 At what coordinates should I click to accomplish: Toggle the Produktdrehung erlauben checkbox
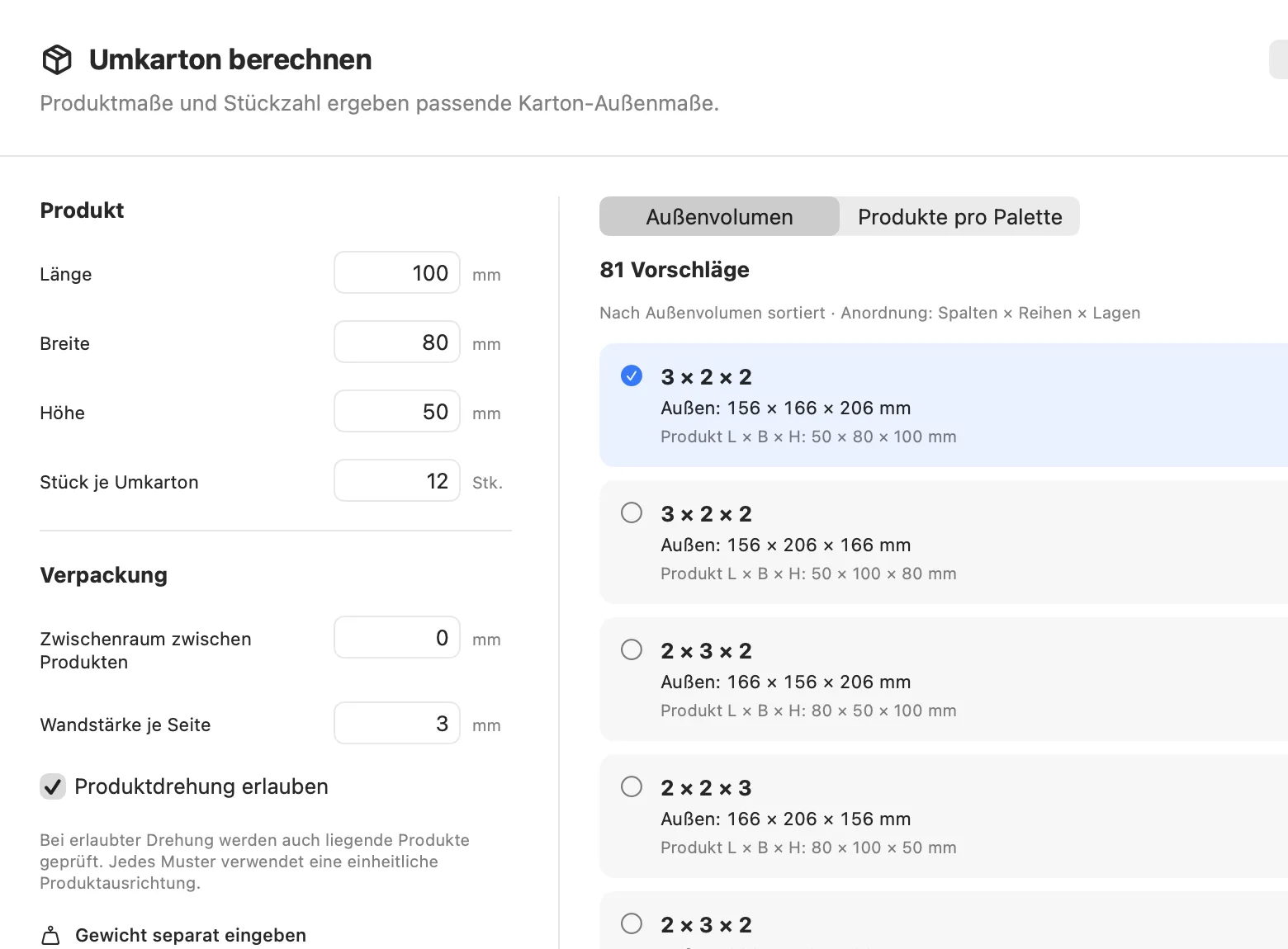[53, 786]
